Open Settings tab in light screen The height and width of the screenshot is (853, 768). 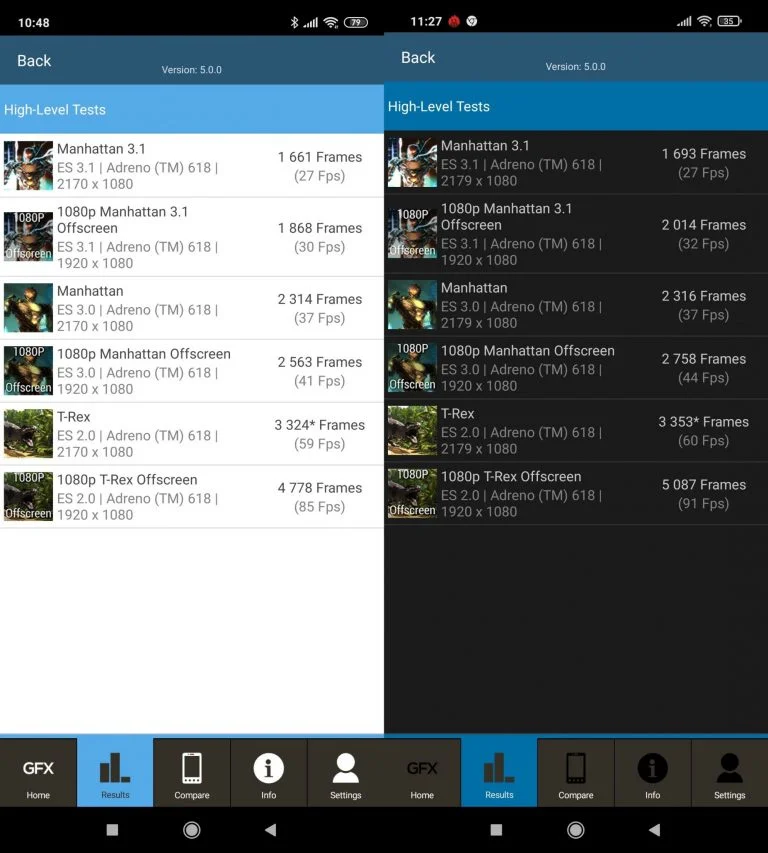pyautogui.click(x=345, y=772)
